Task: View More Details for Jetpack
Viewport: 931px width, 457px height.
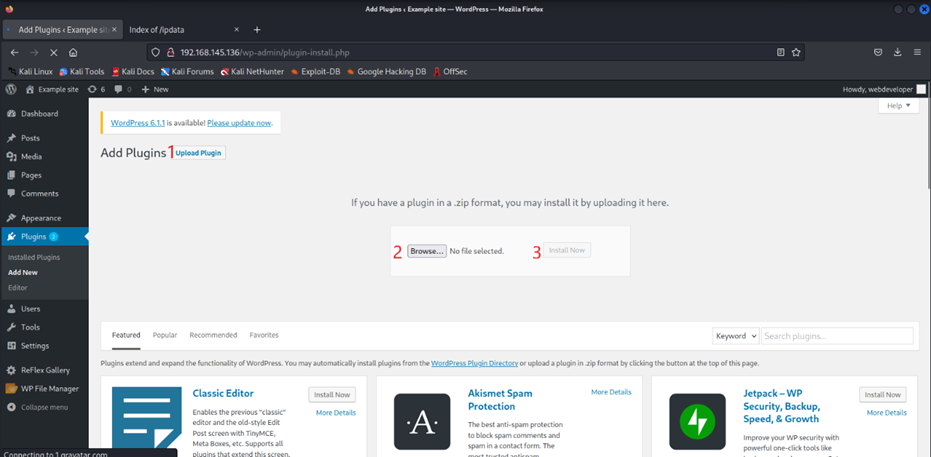Action: point(886,412)
